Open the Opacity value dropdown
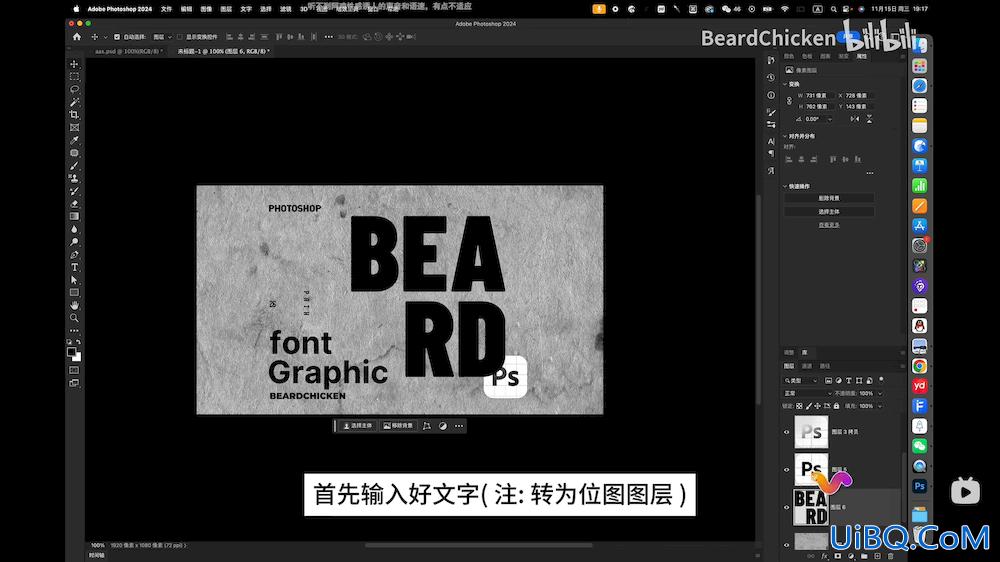Image resolution: width=1000 pixels, height=562 pixels. pyautogui.click(x=880, y=394)
